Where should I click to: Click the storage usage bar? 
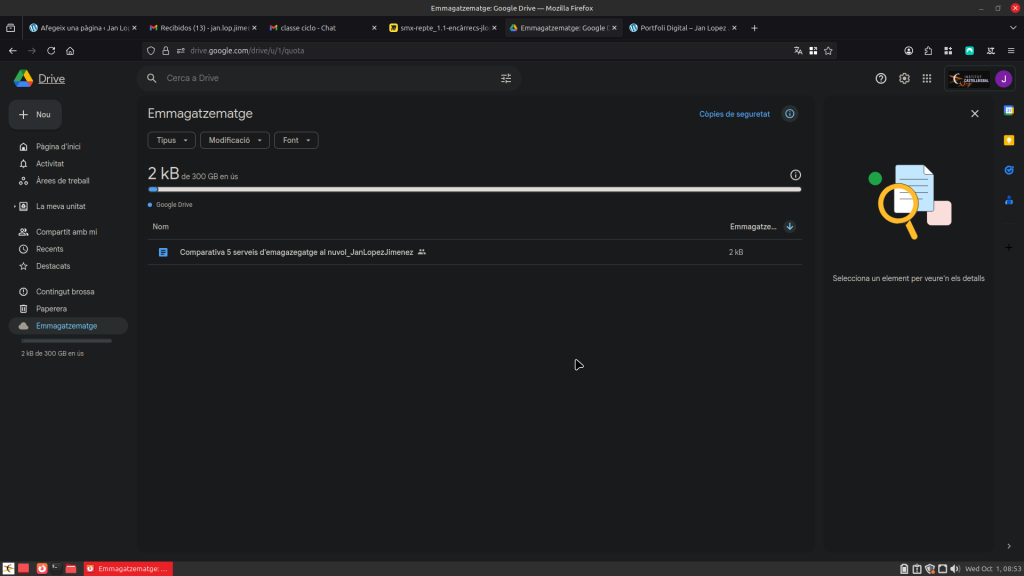pyautogui.click(x=474, y=188)
